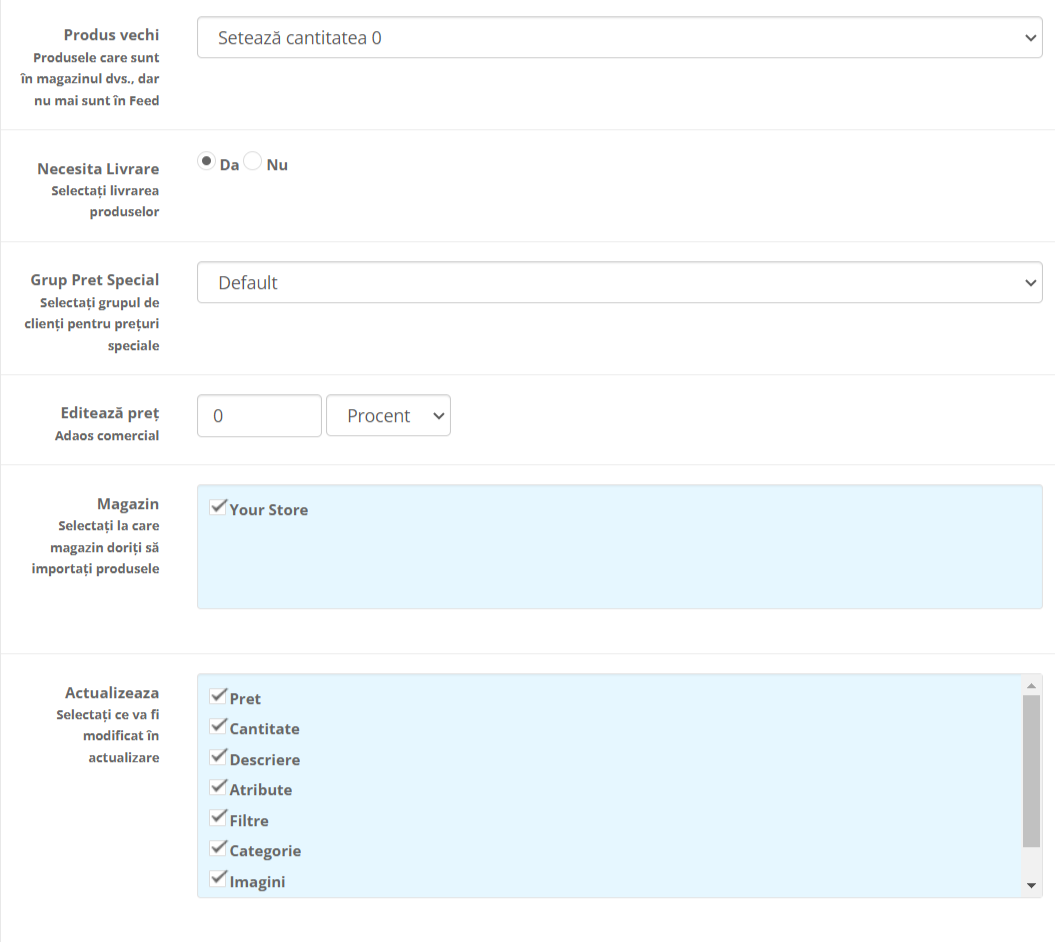
Task: Uncheck the Categorie checkbox
Action: 218,848
